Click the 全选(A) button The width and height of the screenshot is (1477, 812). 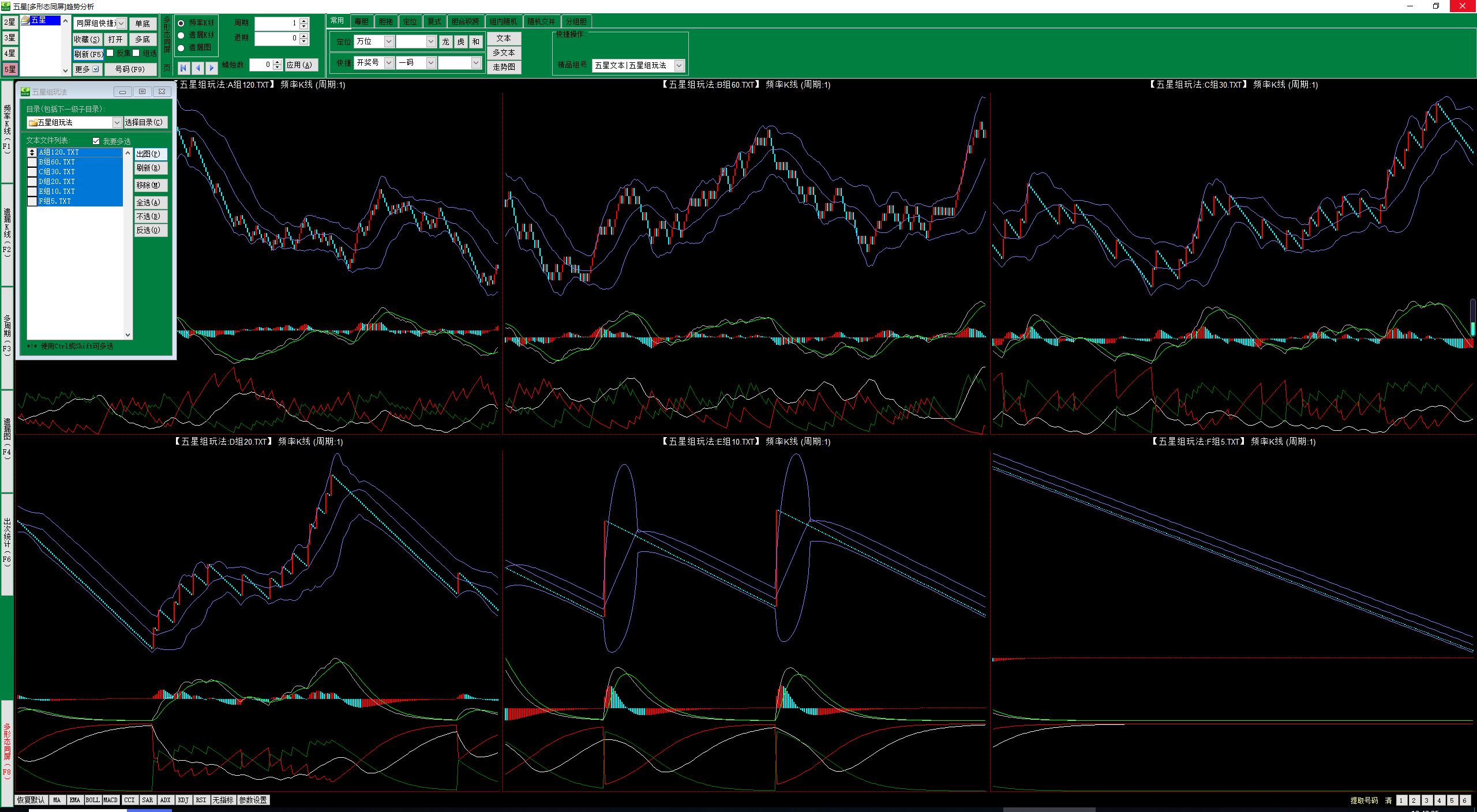[x=151, y=202]
